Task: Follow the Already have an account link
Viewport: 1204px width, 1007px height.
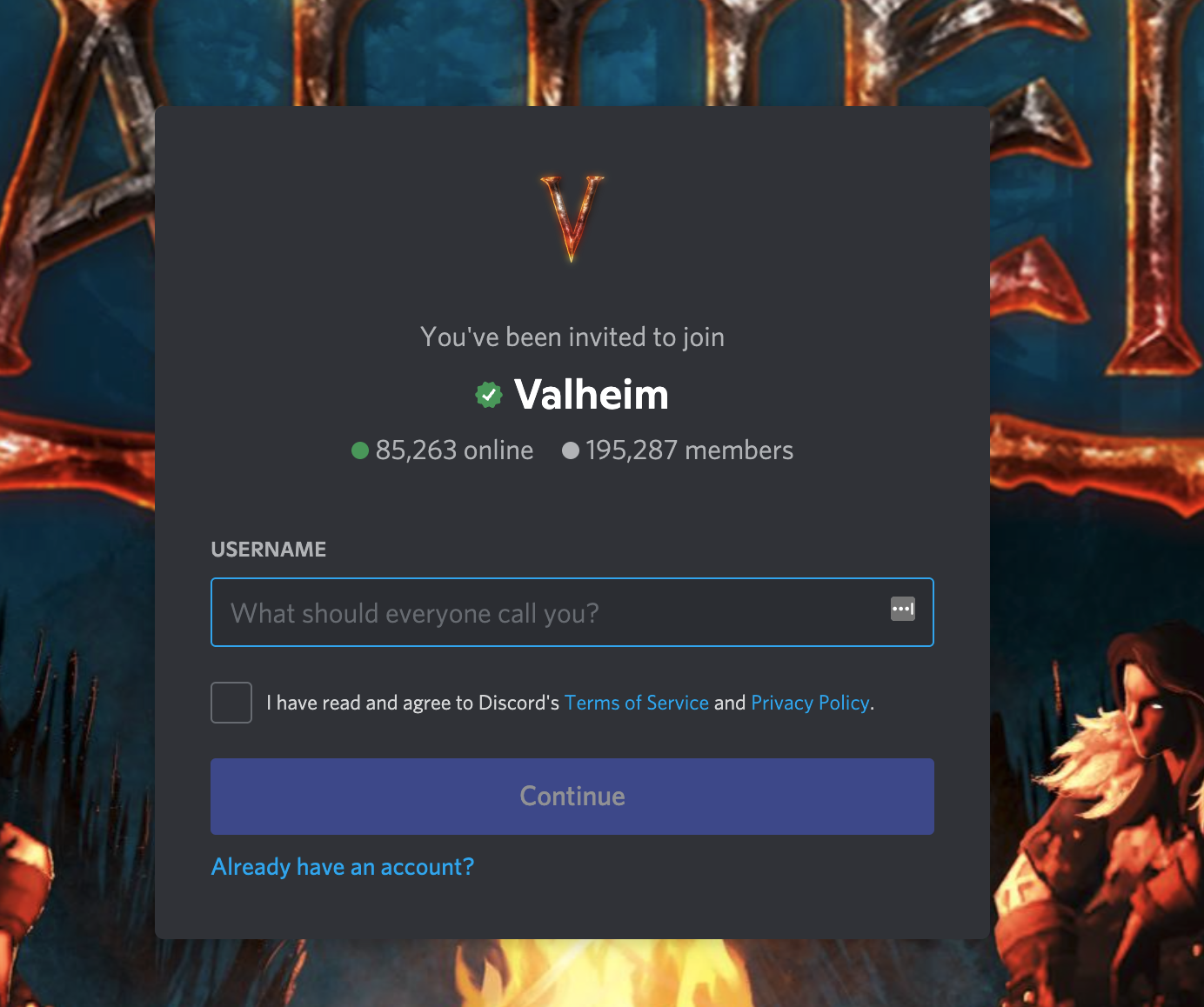Action: (x=343, y=867)
